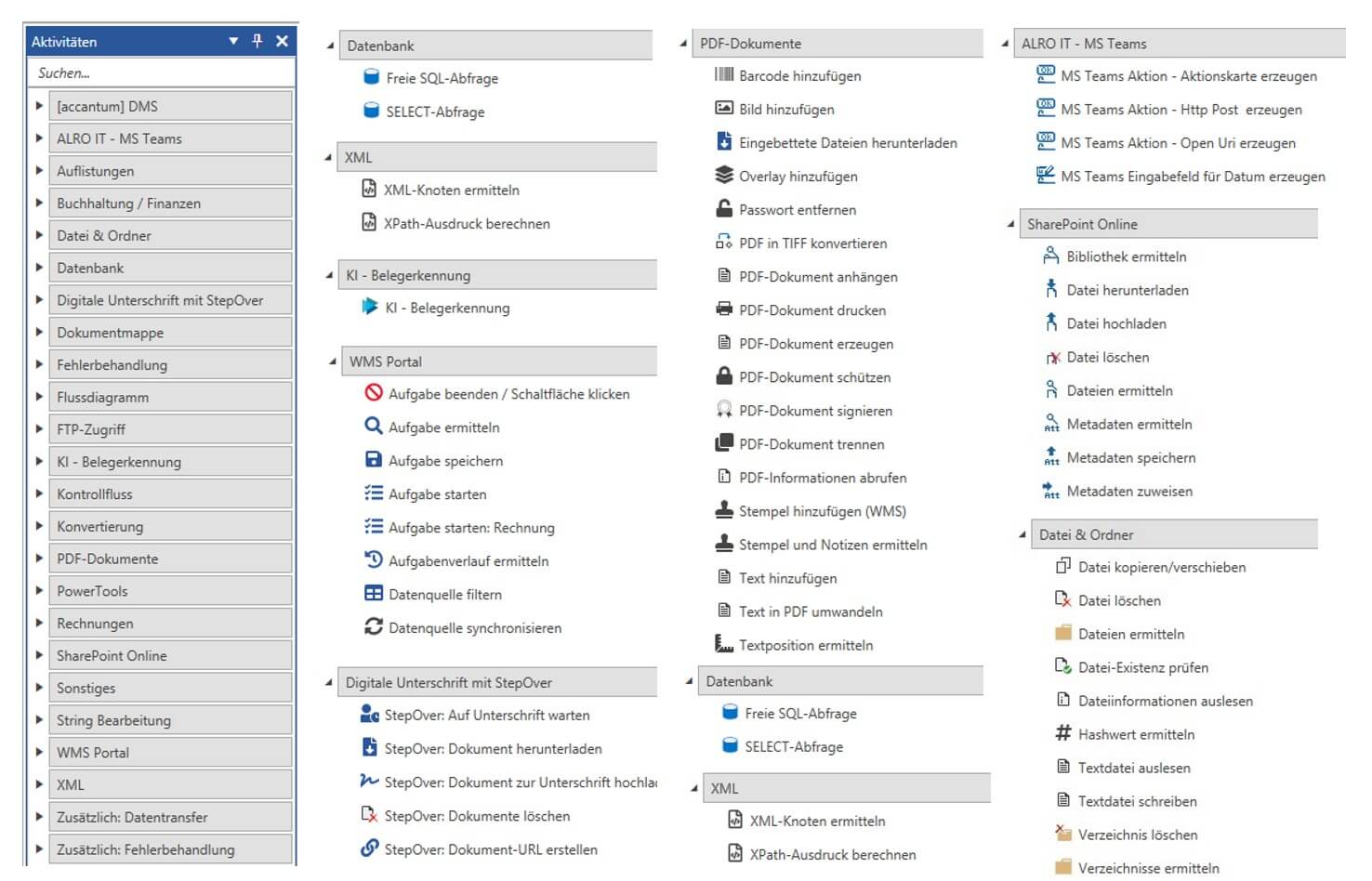
Task: Click the KI - Belegerkennung group header
Action: (x=497, y=275)
